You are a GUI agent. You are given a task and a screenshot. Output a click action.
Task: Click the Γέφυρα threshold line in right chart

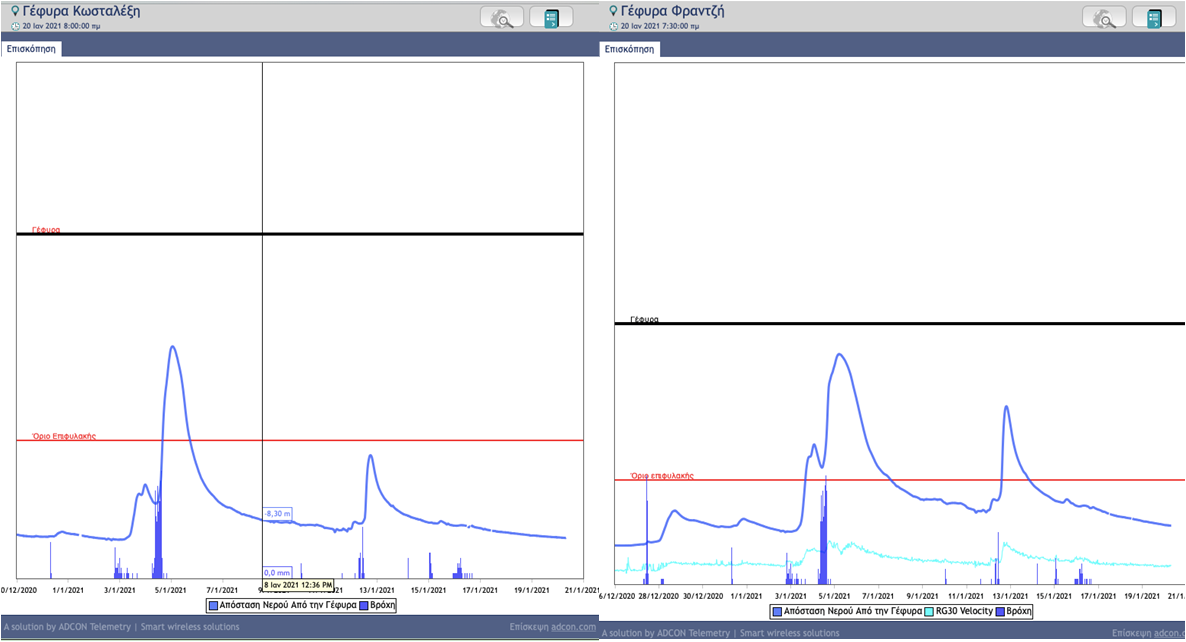(x=900, y=323)
